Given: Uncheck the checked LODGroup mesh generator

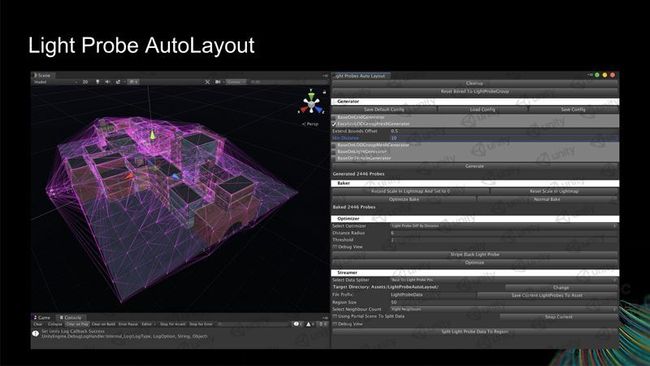Looking at the screenshot, I should pyautogui.click(x=334, y=124).
